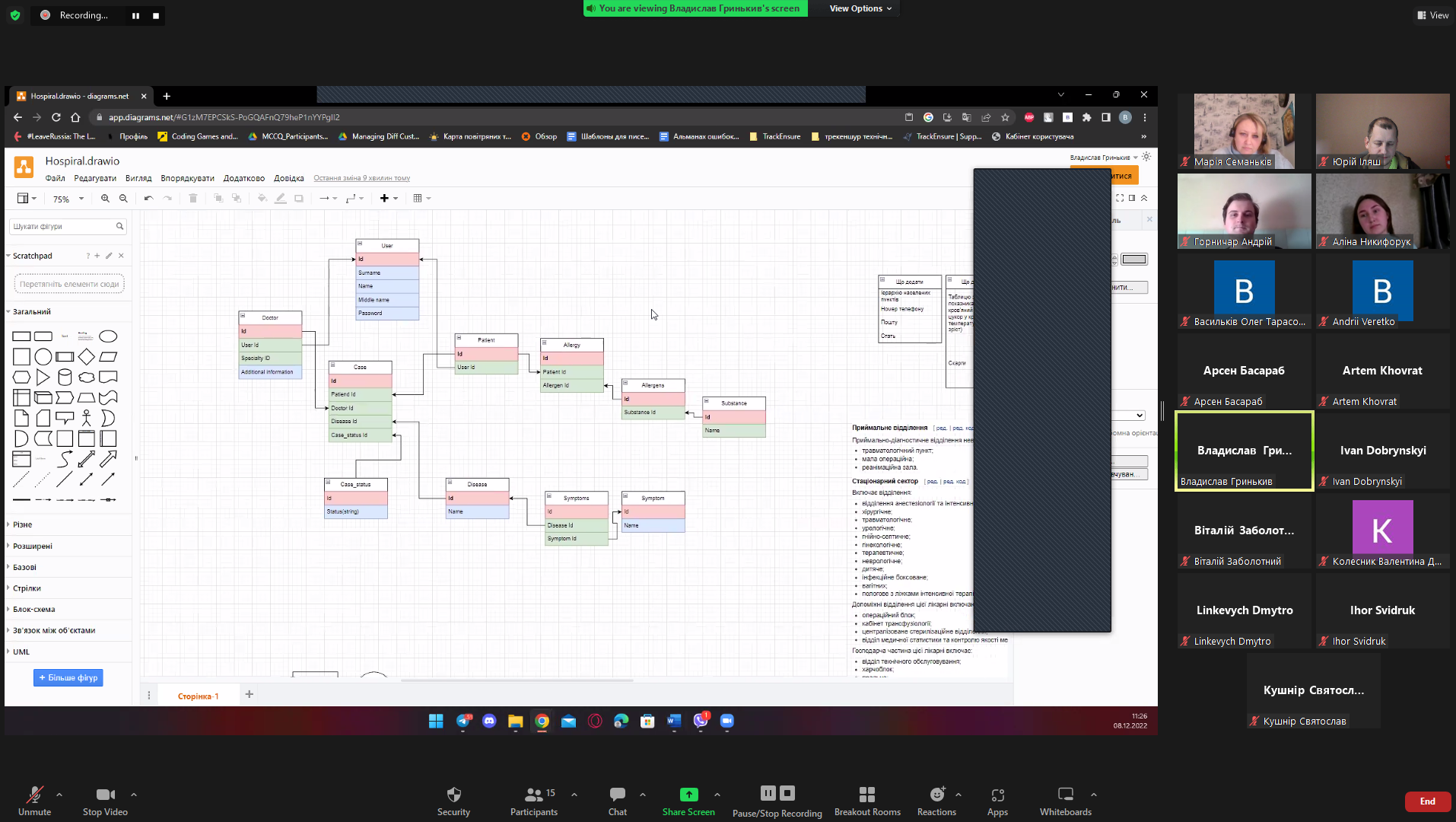Click the End meeting button

[1427, 801]
